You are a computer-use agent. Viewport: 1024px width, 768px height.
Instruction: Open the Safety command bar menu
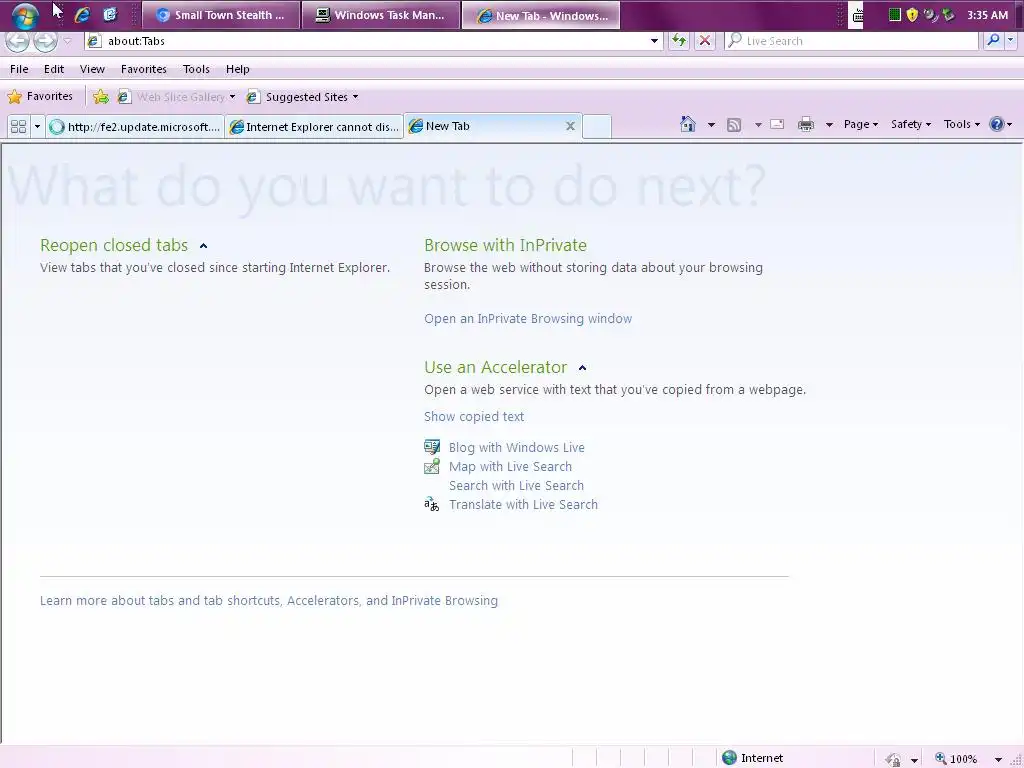911,124
